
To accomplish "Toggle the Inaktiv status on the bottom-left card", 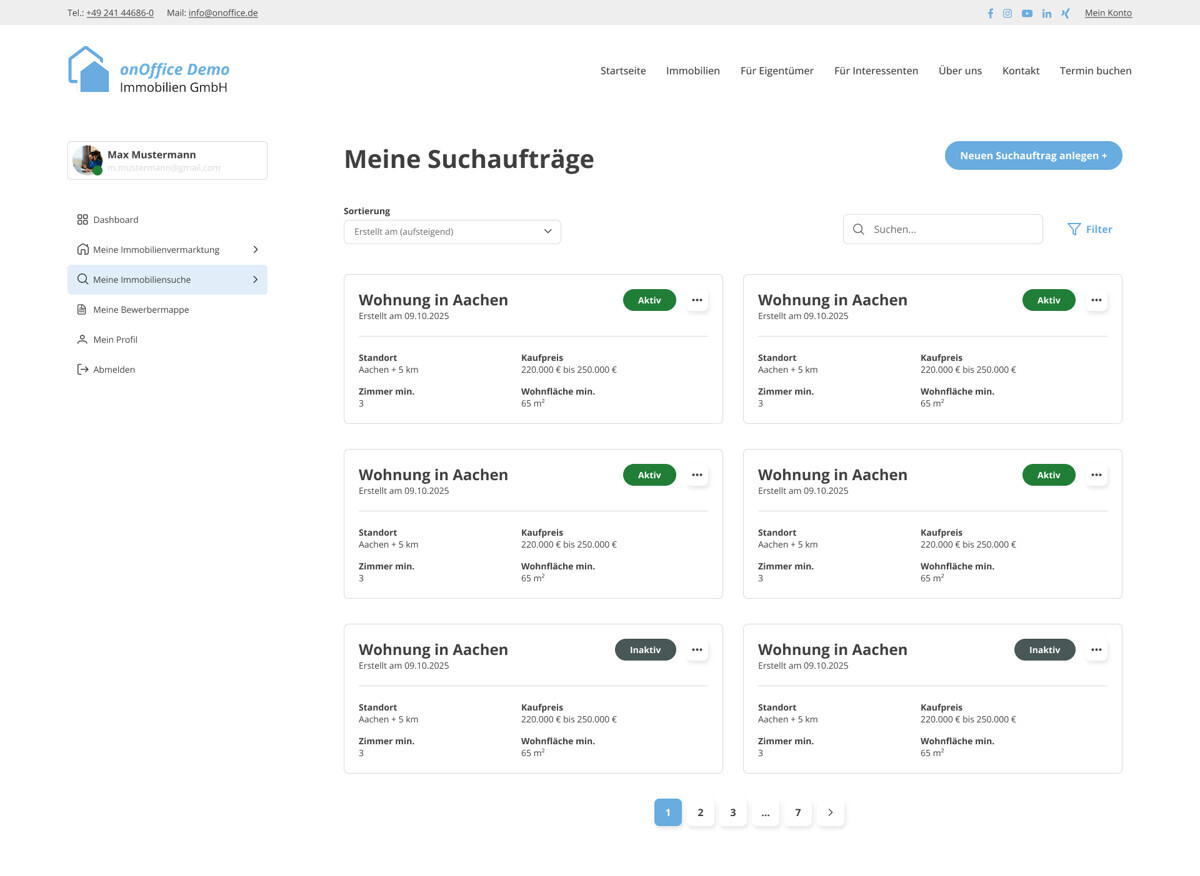I will coord(645,649).
